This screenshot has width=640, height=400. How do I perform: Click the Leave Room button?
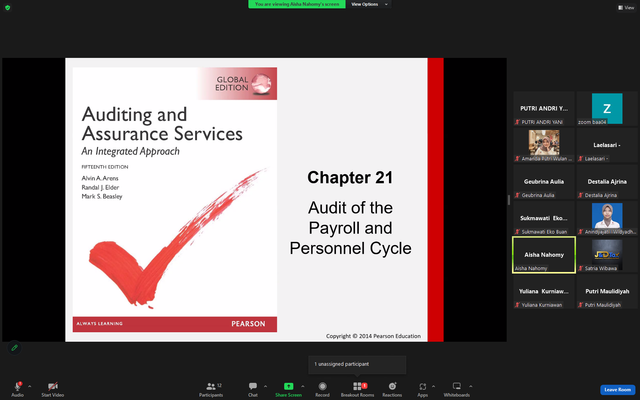(x=618, y=390)
